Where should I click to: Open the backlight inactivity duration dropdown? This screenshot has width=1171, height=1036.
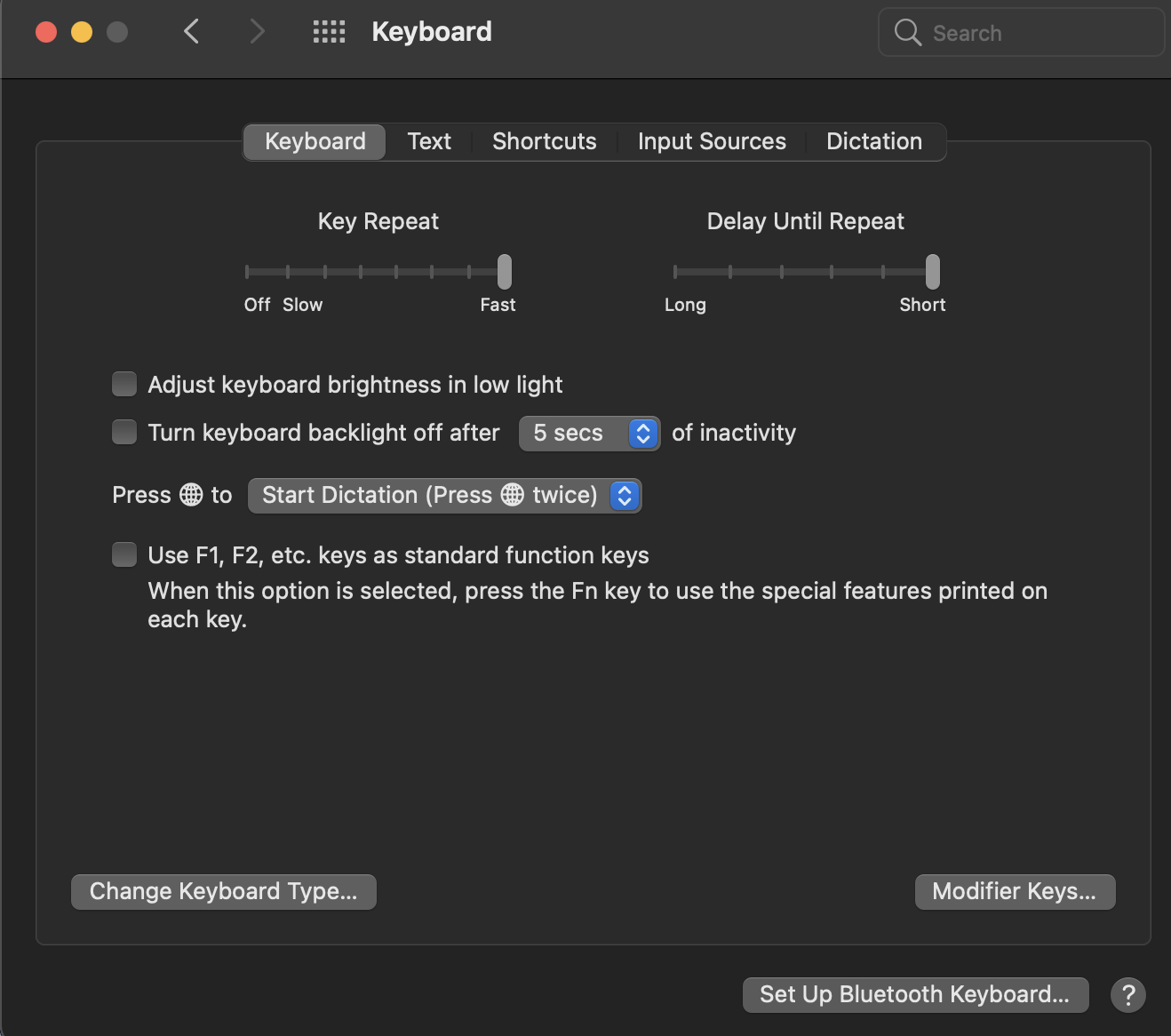pyautogui.click(x=641, y=434)
